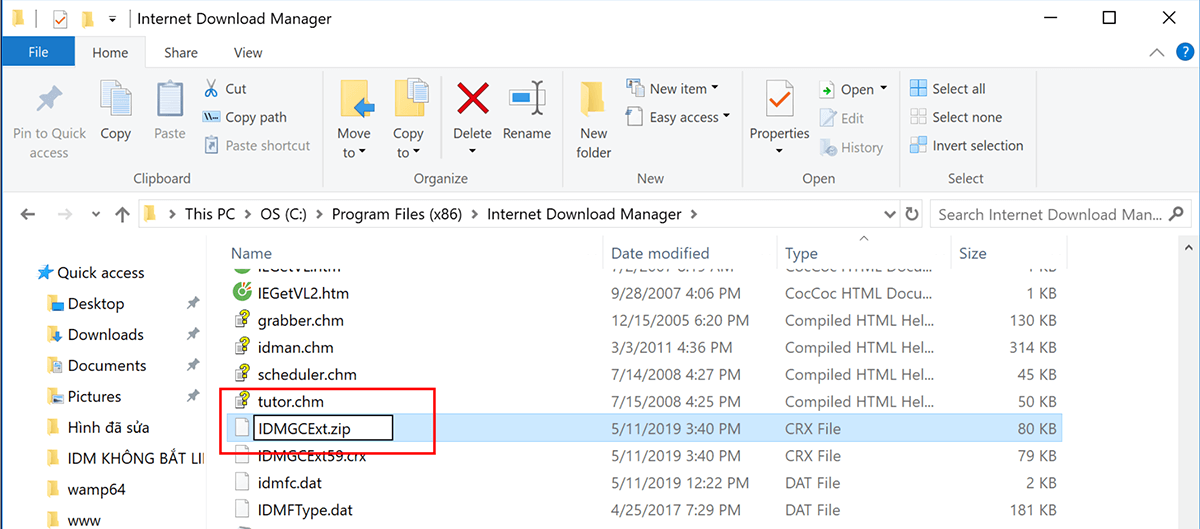The height and width of the screenshot is (529, 1200).
Task: Select the idman.chm file
Action: (295, 347)
